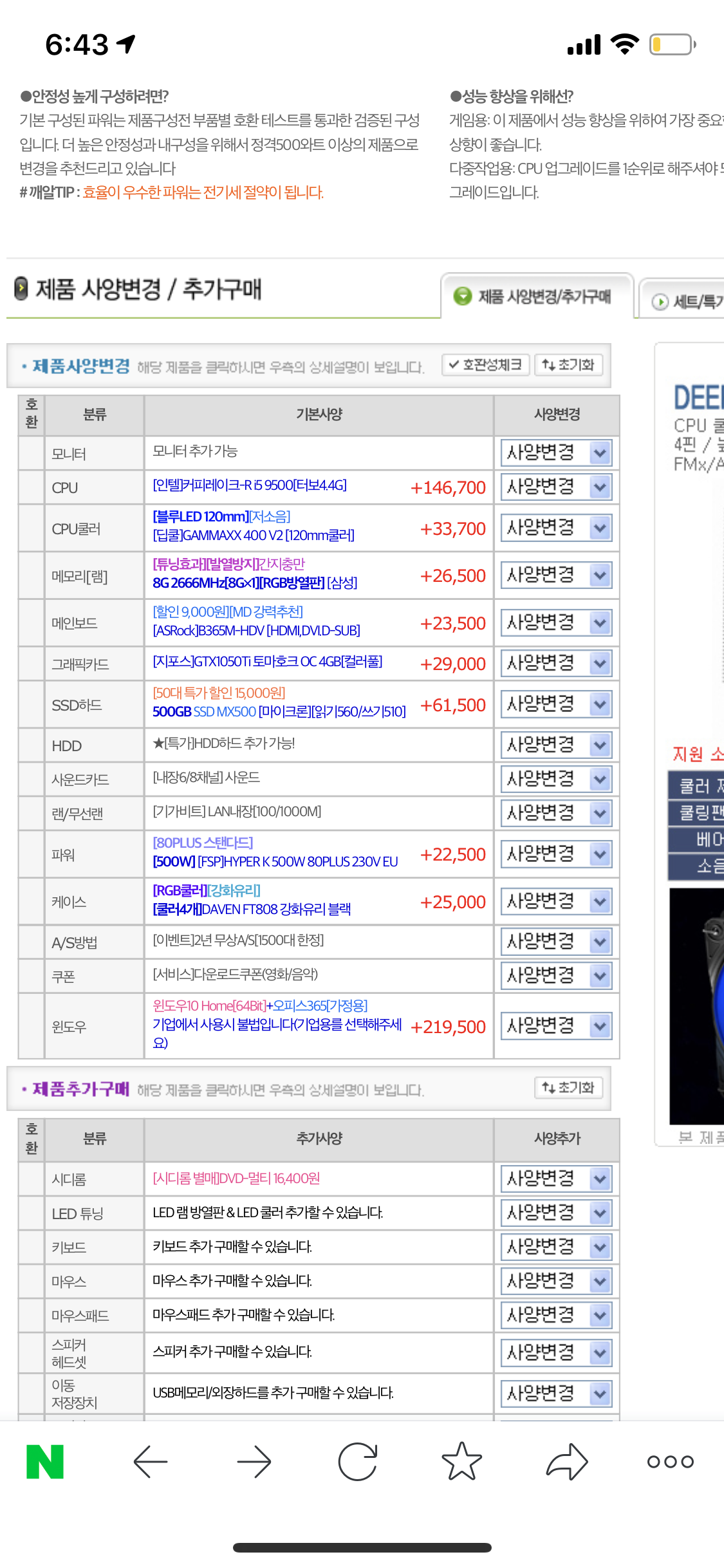This screenshot has width=724, height=1568.
Task: Open 사양변경 dropdown for 이동 저장장치 row
Action: [x=557, y=1394]
